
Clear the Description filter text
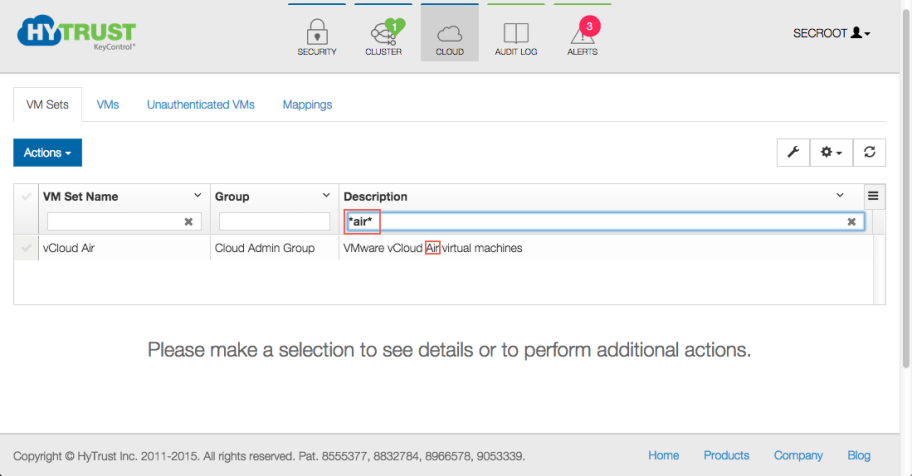tap(852, 222)
